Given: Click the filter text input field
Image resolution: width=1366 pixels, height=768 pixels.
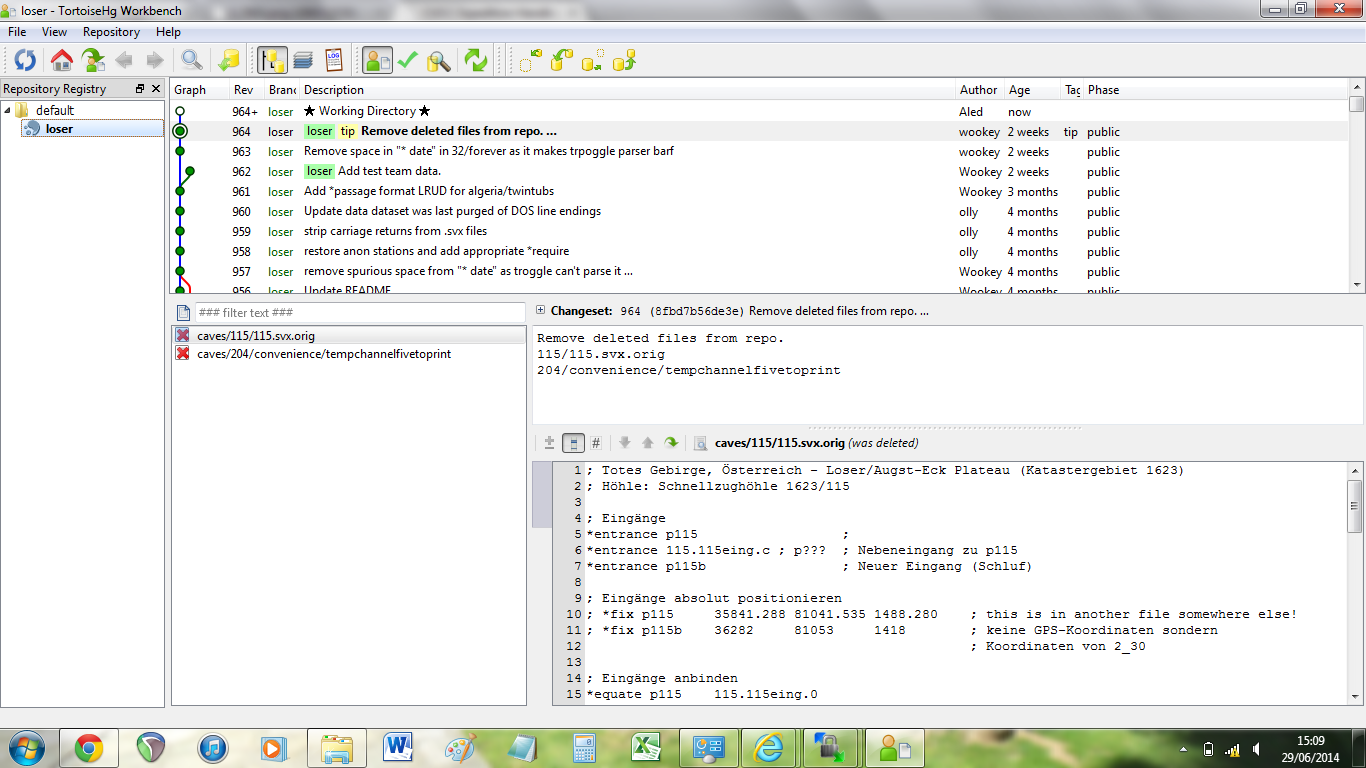Looking at the screenshot, I should point(359,313).
